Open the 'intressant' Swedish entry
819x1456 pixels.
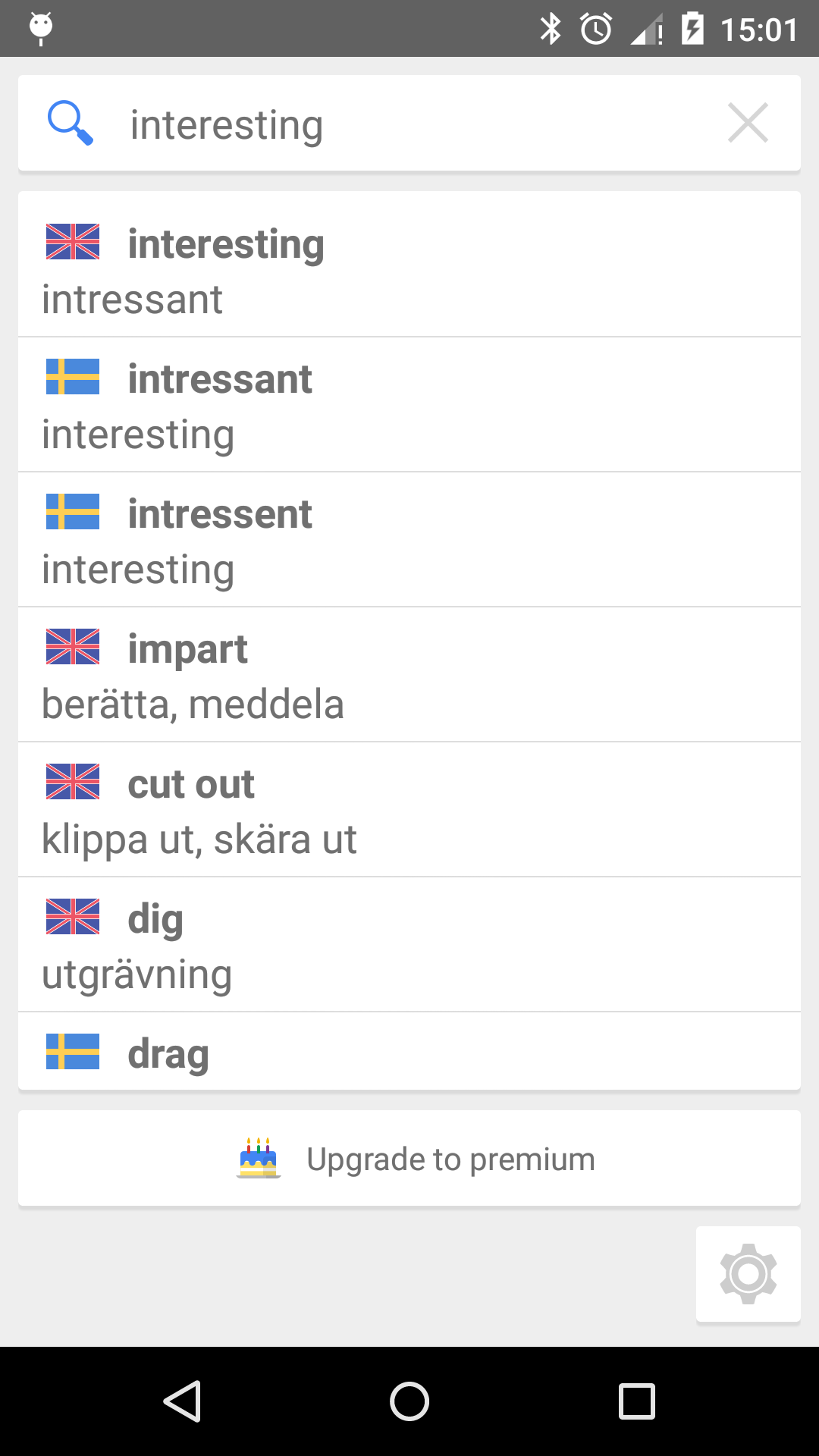409,405
